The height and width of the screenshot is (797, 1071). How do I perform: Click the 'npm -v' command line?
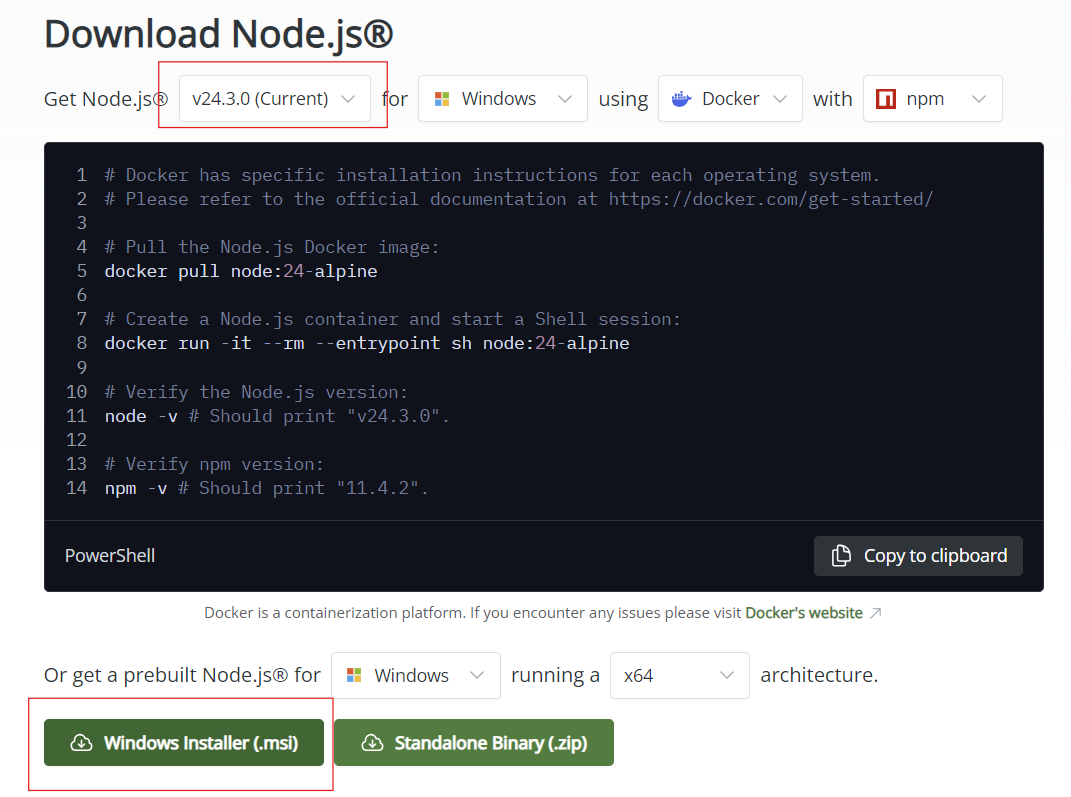coord(266,488)
